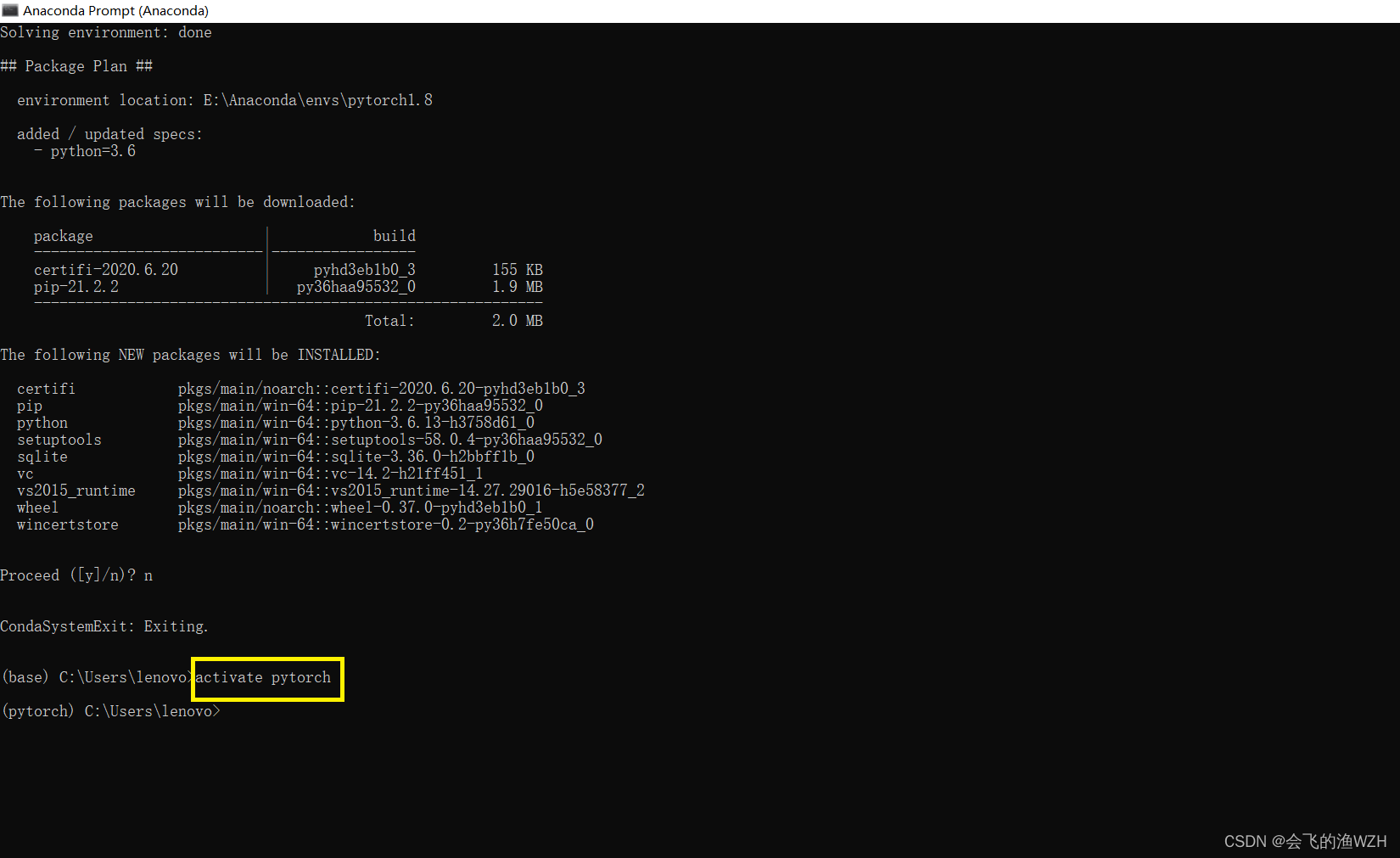The height and width of the screenshot is (858, 1400).
Task: Click the pkgs/main/noarch::certifi-2020.6.20 path
Action: tap(382, 389)
